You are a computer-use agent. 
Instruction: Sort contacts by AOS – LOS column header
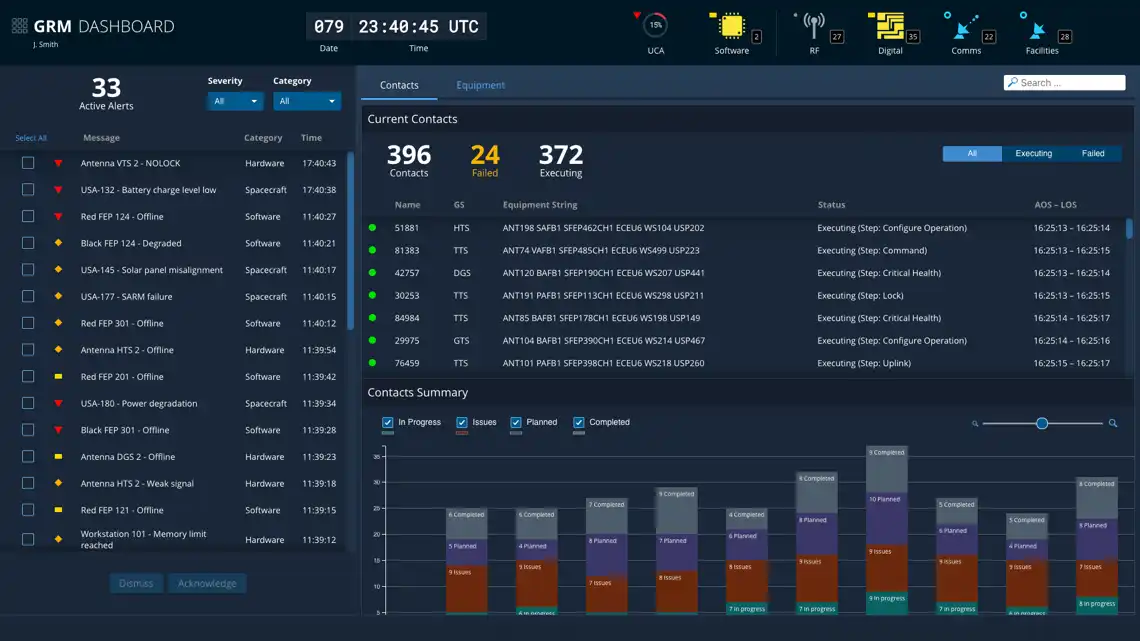(x=1055, y=205)
